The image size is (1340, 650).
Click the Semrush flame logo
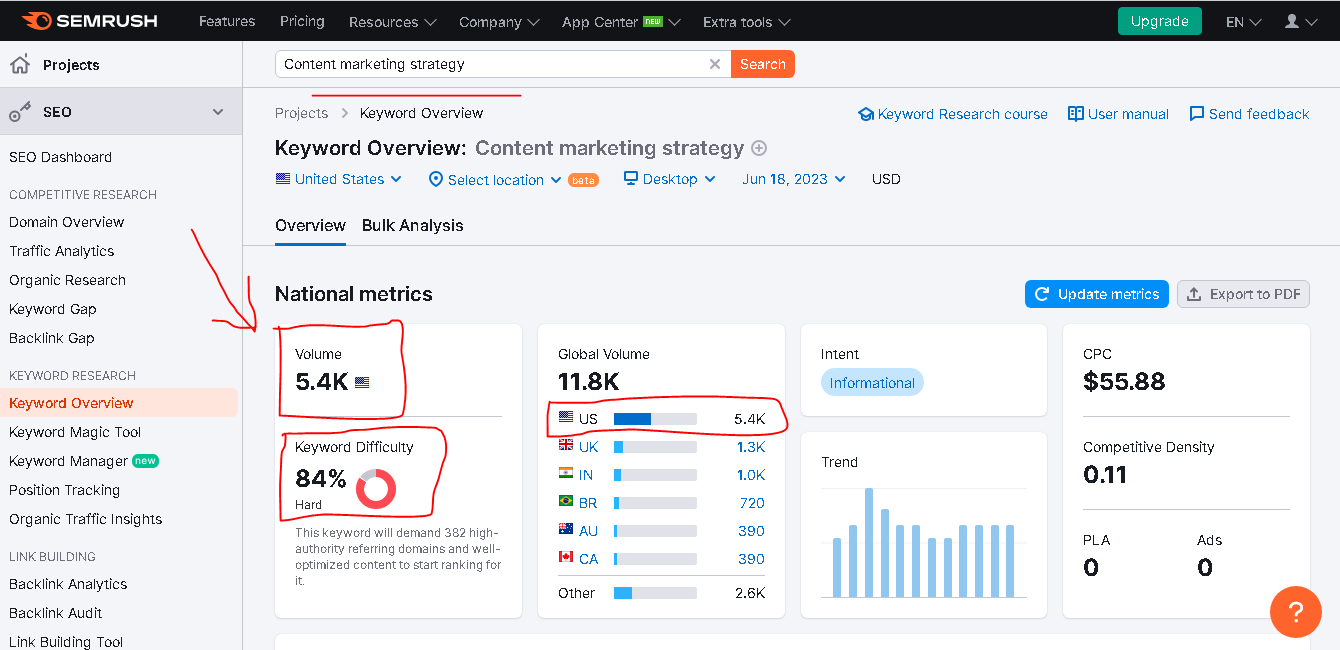pos(35,20)
